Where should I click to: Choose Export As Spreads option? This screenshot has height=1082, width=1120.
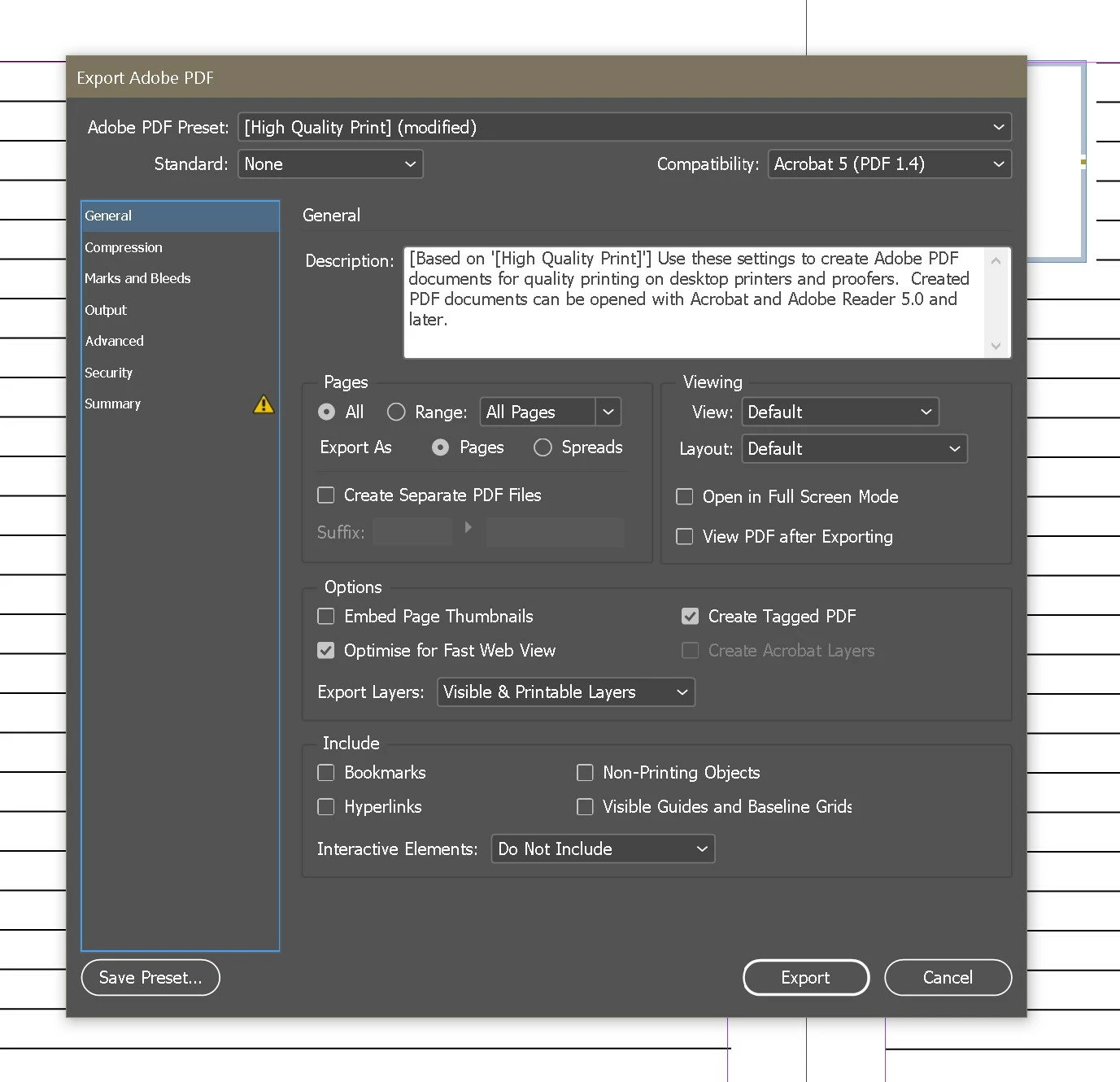[543, 447]
